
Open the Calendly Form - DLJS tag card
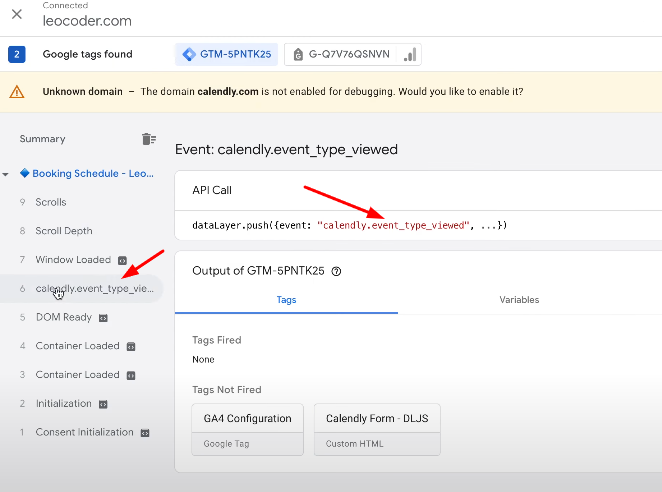[377, 429]
